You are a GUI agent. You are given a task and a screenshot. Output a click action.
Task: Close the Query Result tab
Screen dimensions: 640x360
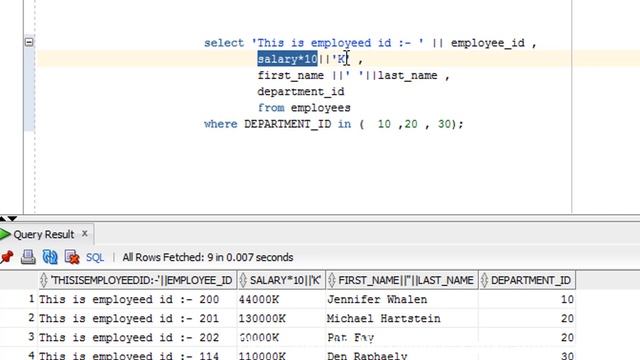(84, 233)
